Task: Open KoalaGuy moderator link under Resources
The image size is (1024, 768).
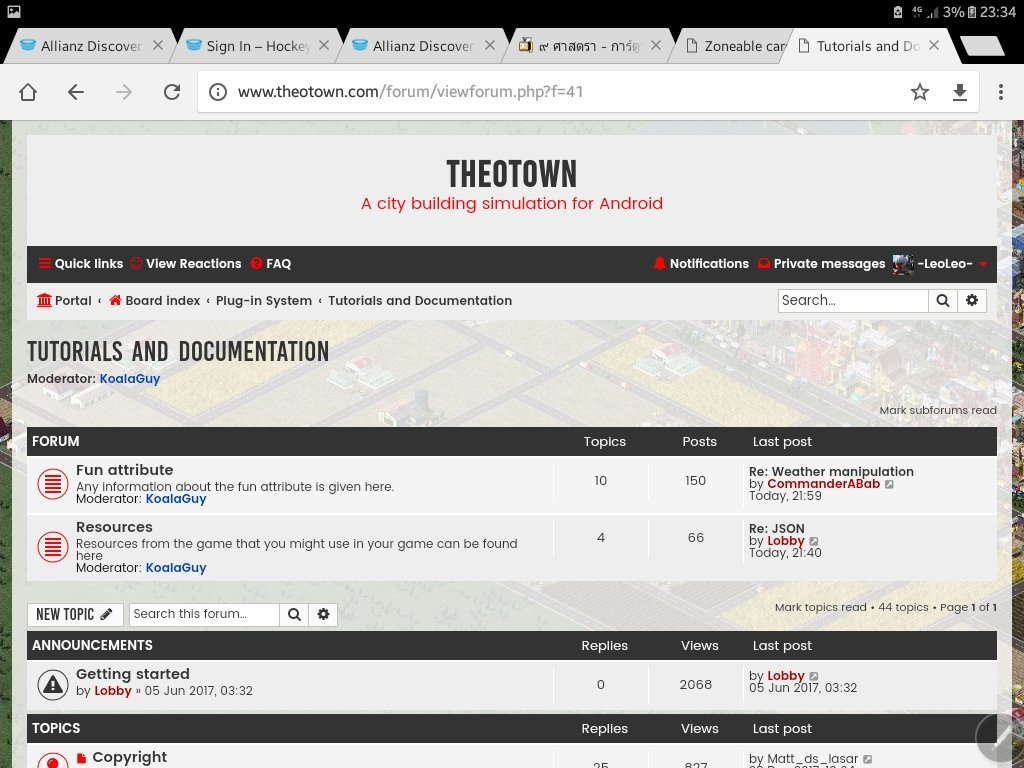Action: (x=176, y=568)
